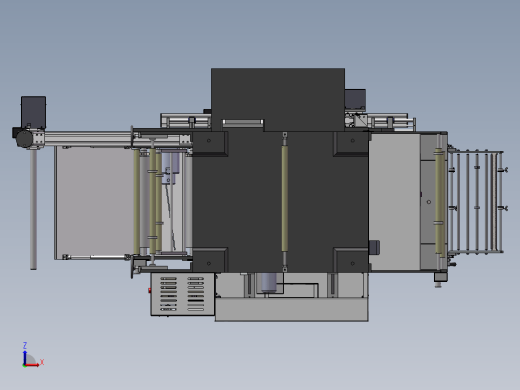
Task: Select the cylindrical motor under the machine
Action: point(269,283)
